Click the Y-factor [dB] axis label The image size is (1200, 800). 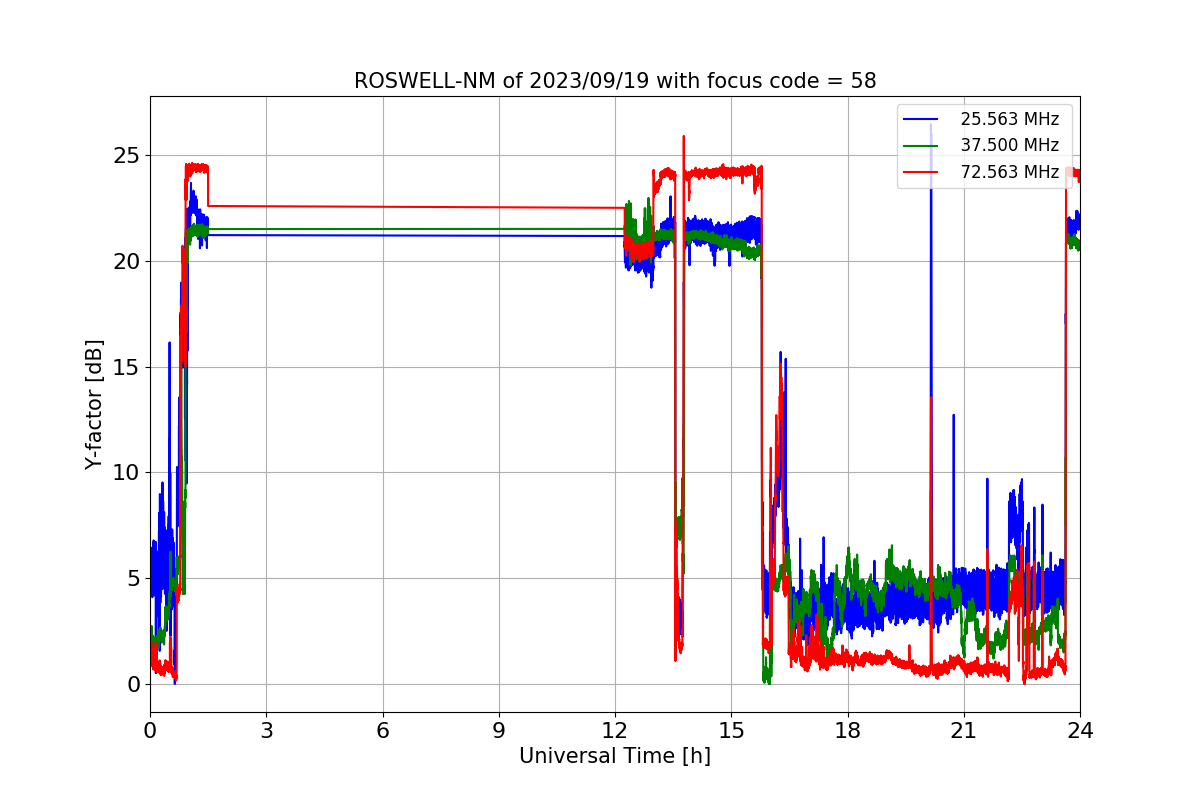tap(94, 404)
